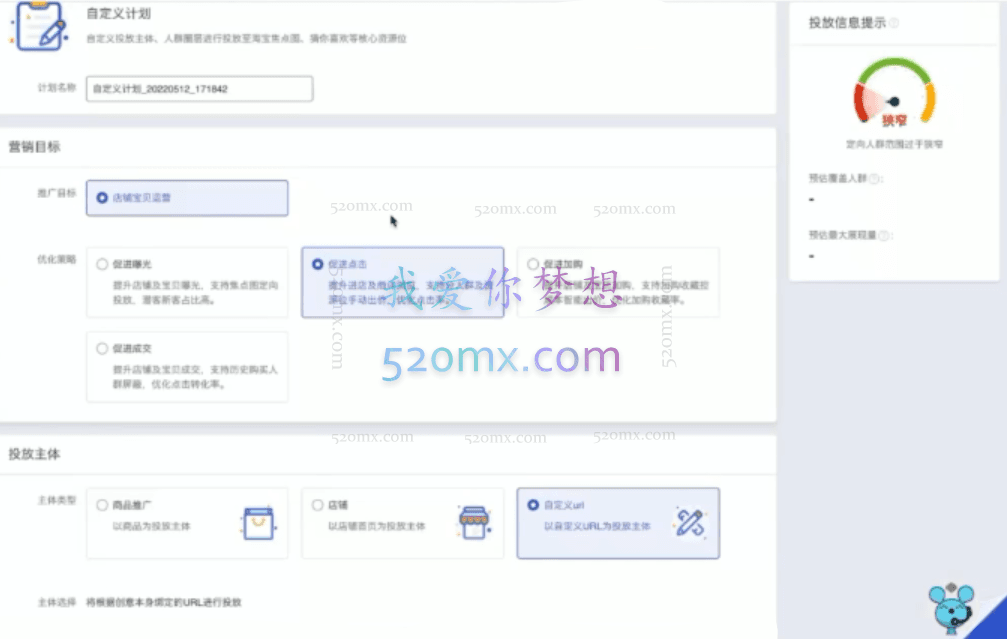Choose 店铺 as the subject type

point(317,504)
